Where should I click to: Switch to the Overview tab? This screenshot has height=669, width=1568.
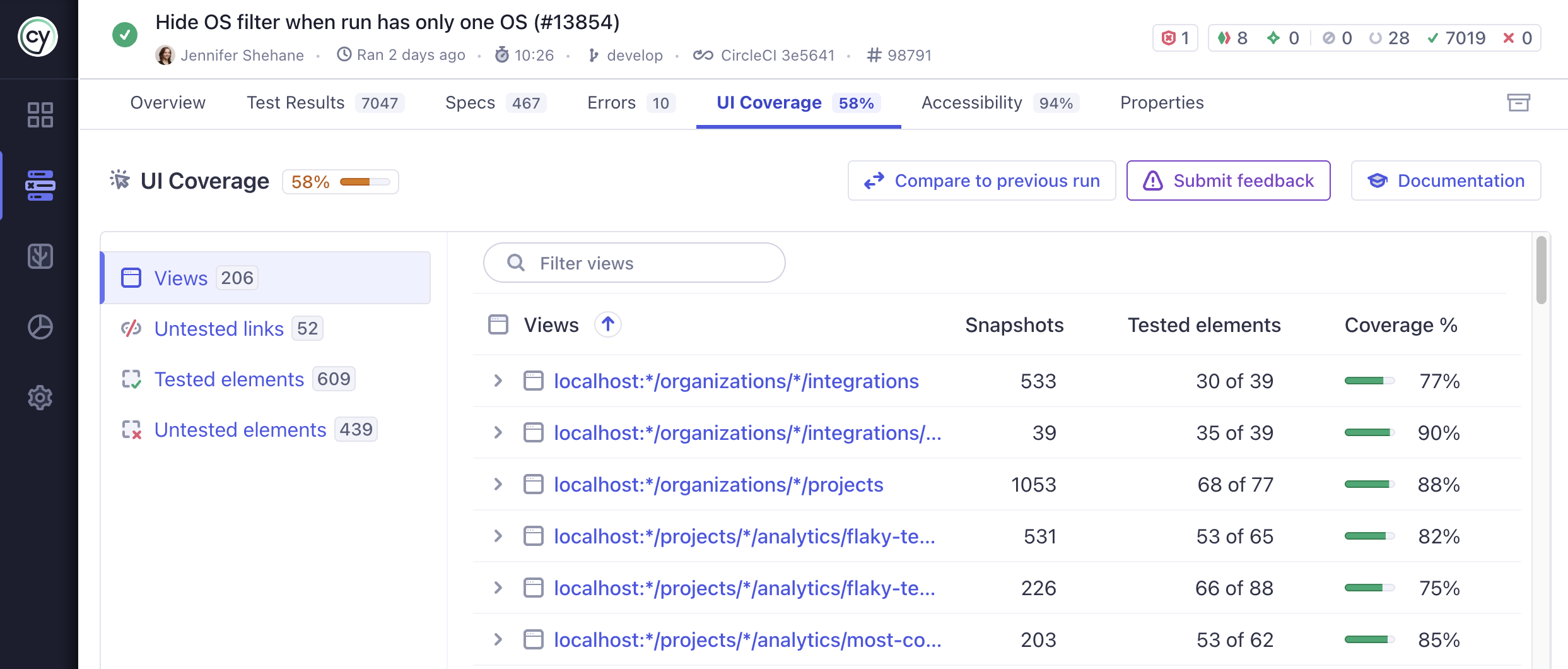pos(168,103)
